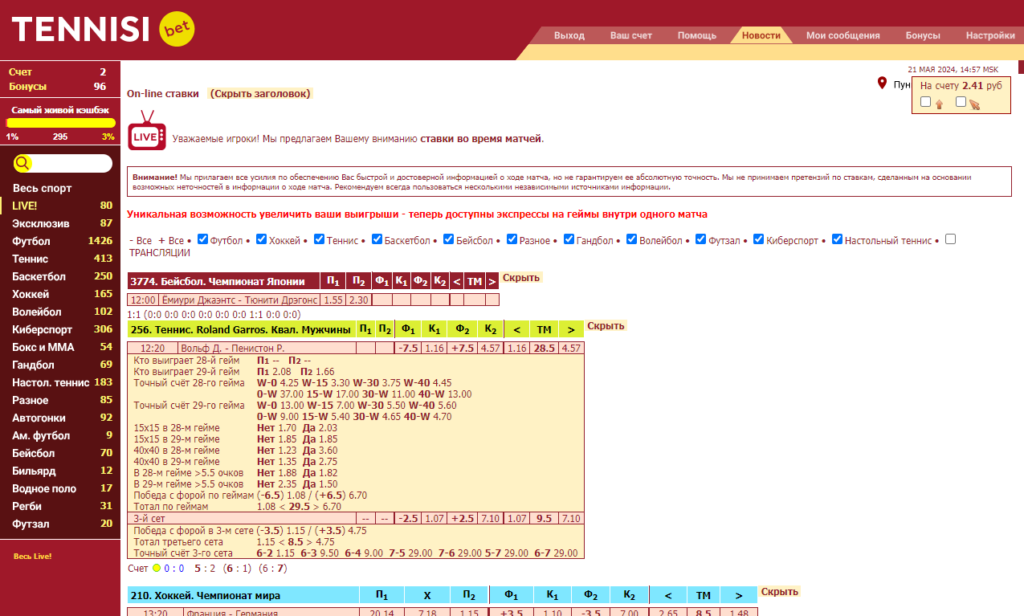
Task: Click handicap -7.5 in Вольф row
Action: pos(408,348)
